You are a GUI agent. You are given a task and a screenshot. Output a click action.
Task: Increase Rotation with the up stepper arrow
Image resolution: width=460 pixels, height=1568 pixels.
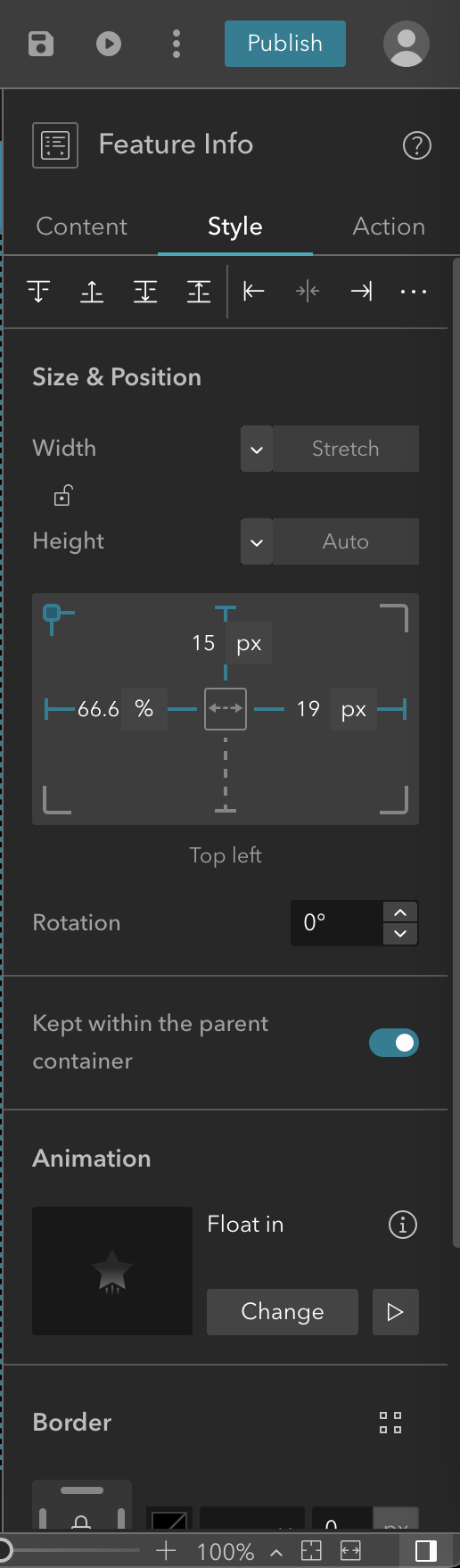coord(400,912)
